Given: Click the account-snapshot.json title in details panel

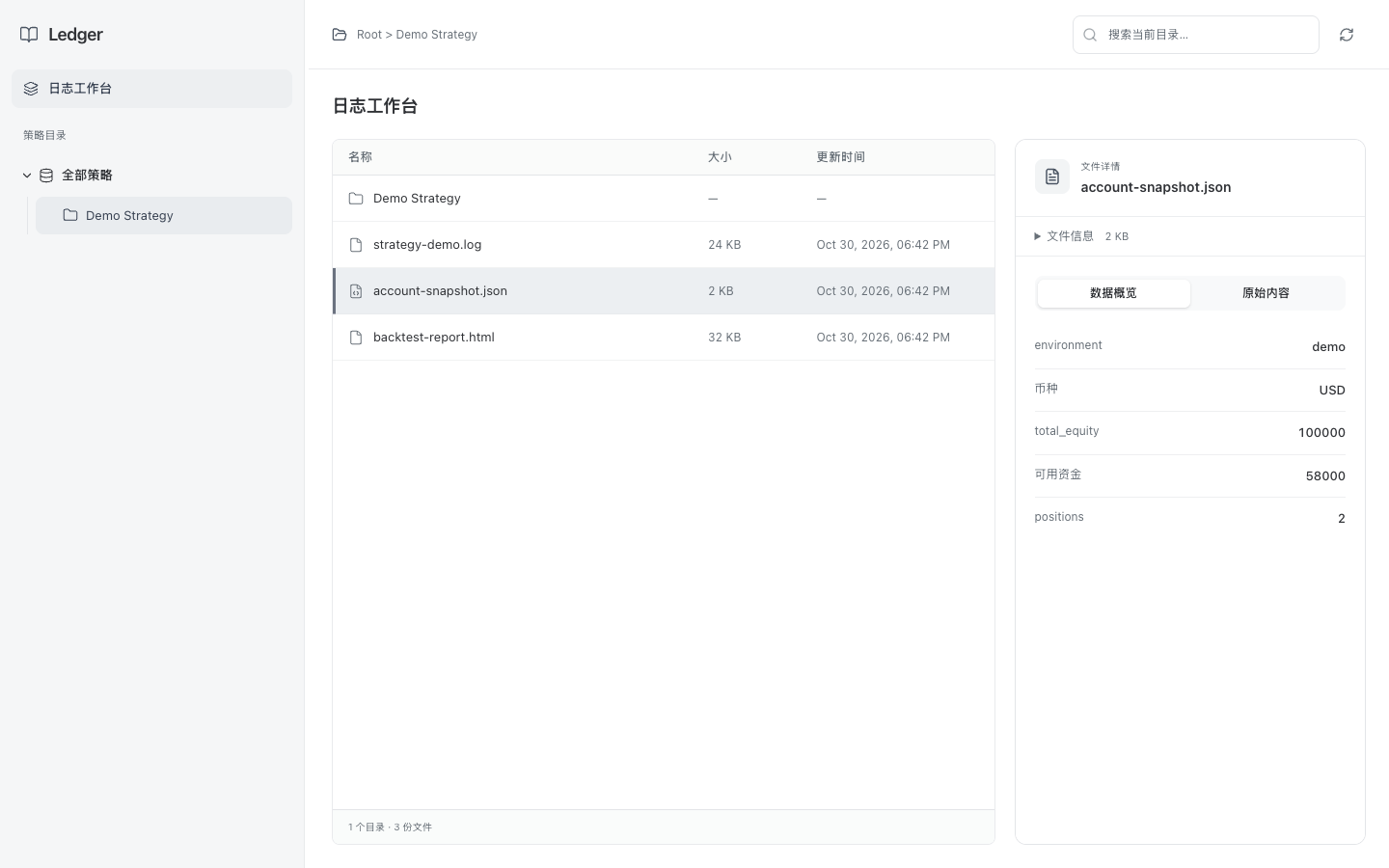Looking at the screenshot, I should [x=1156, y=187].
